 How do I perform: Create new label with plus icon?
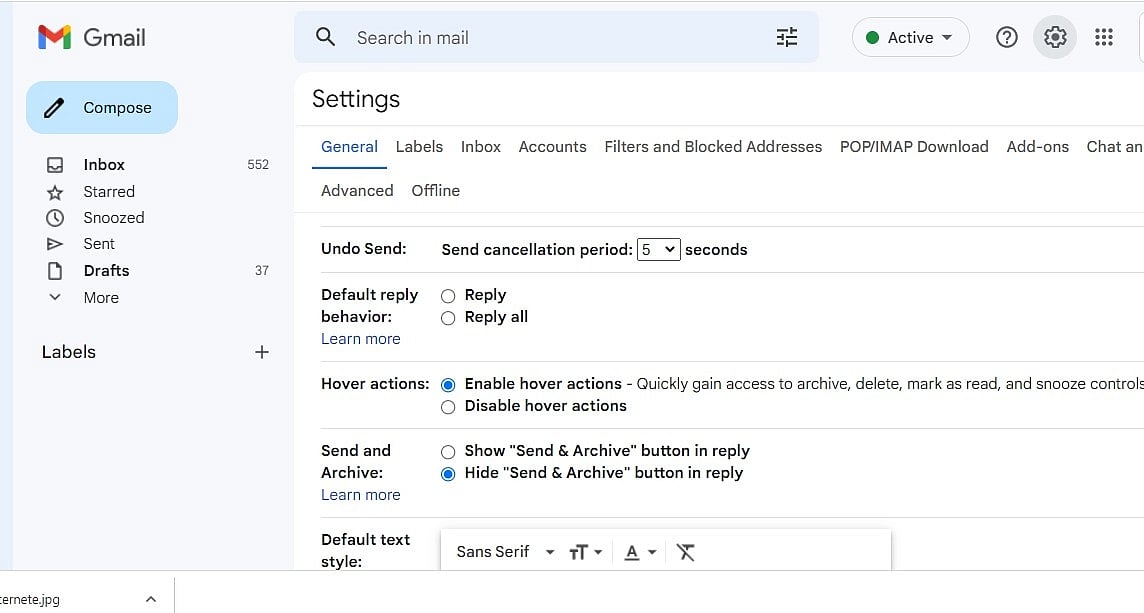[262, 352]
